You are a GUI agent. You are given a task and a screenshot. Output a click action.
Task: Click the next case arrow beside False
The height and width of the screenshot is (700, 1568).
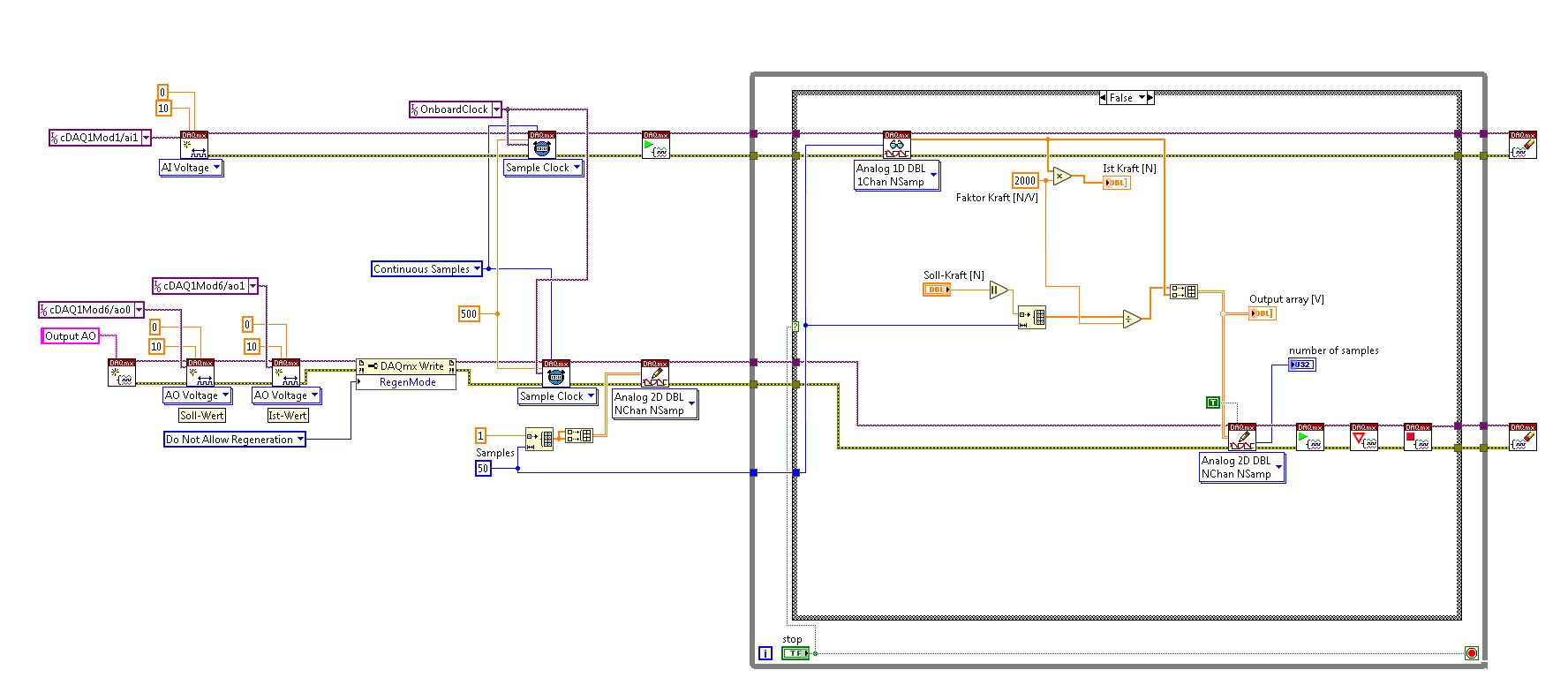click(x=1150, y=98)
